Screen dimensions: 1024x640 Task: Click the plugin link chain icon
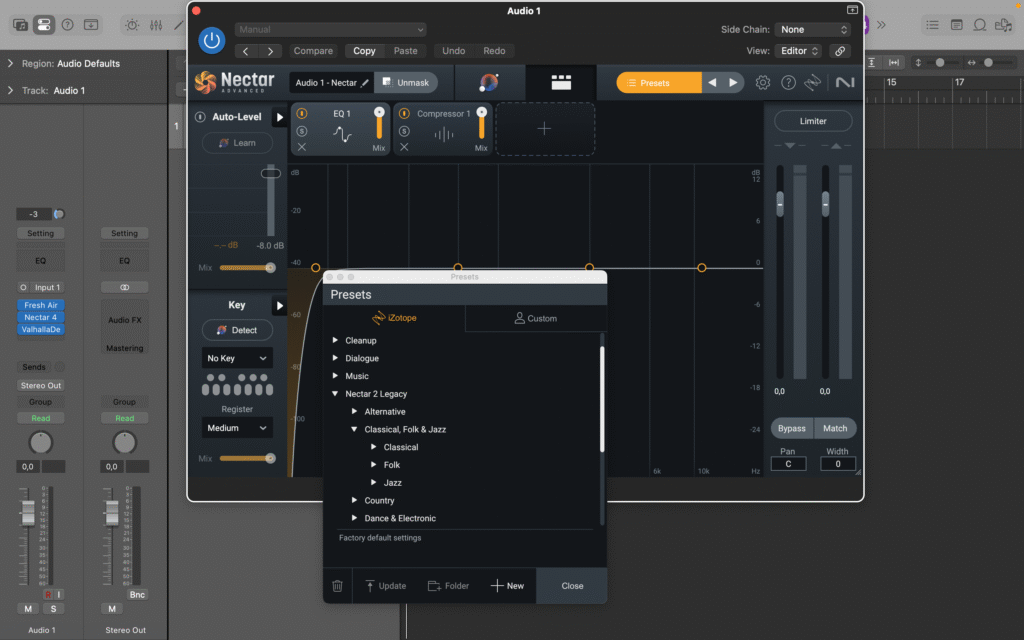[840, 51]
